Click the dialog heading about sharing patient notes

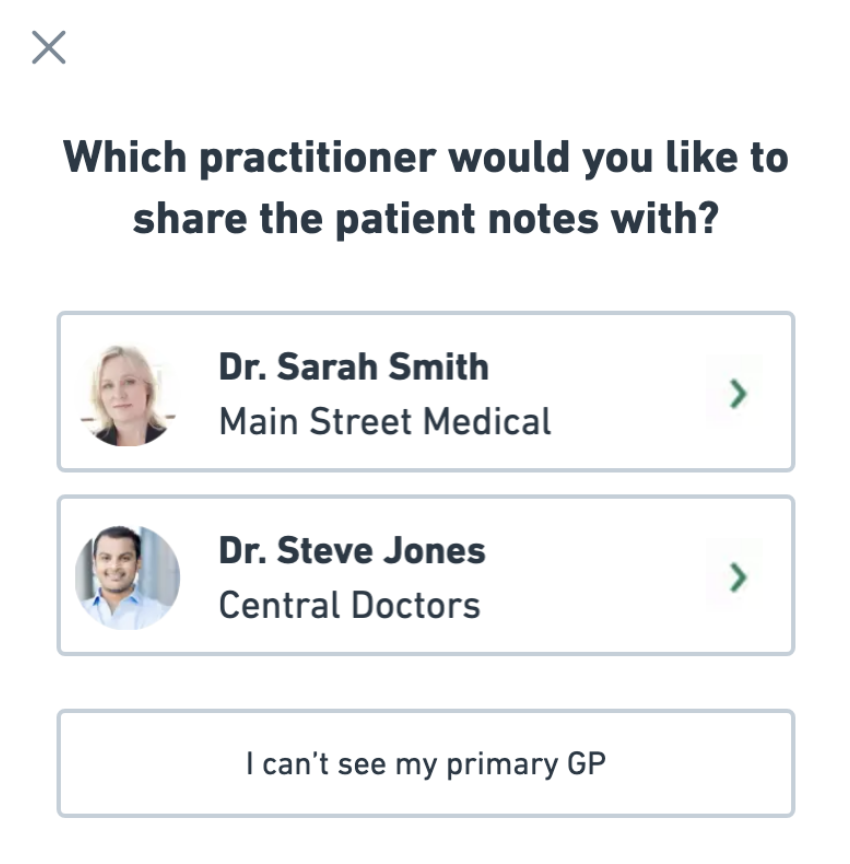[x=425, y=187]
